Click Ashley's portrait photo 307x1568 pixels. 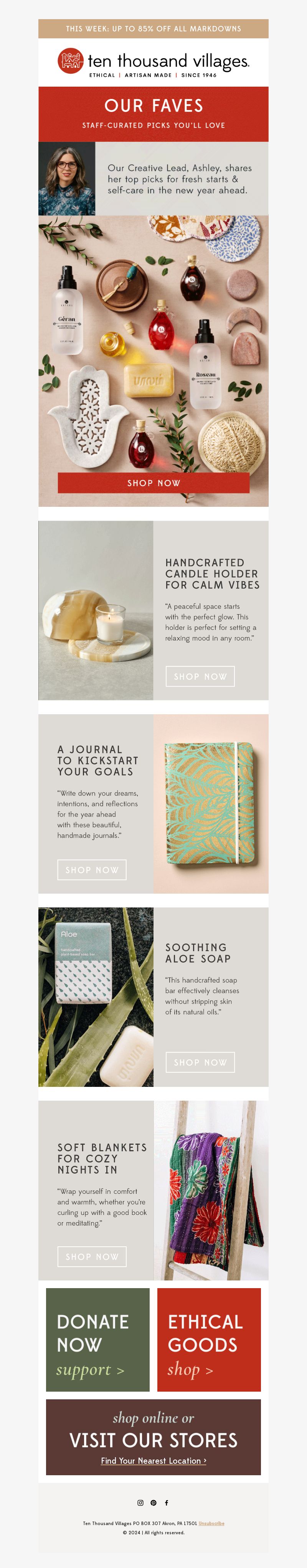tap(67, 178)
